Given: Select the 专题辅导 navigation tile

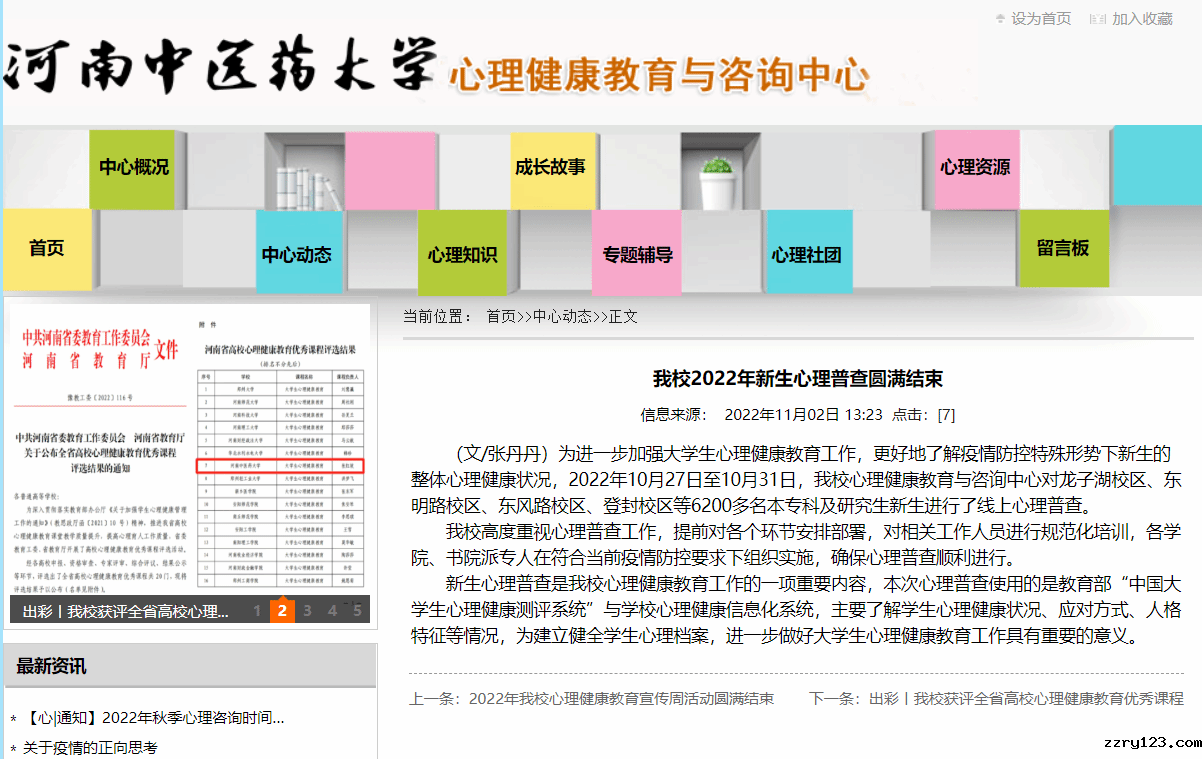Looking at the screenshot, I should [x=636, y=255].
